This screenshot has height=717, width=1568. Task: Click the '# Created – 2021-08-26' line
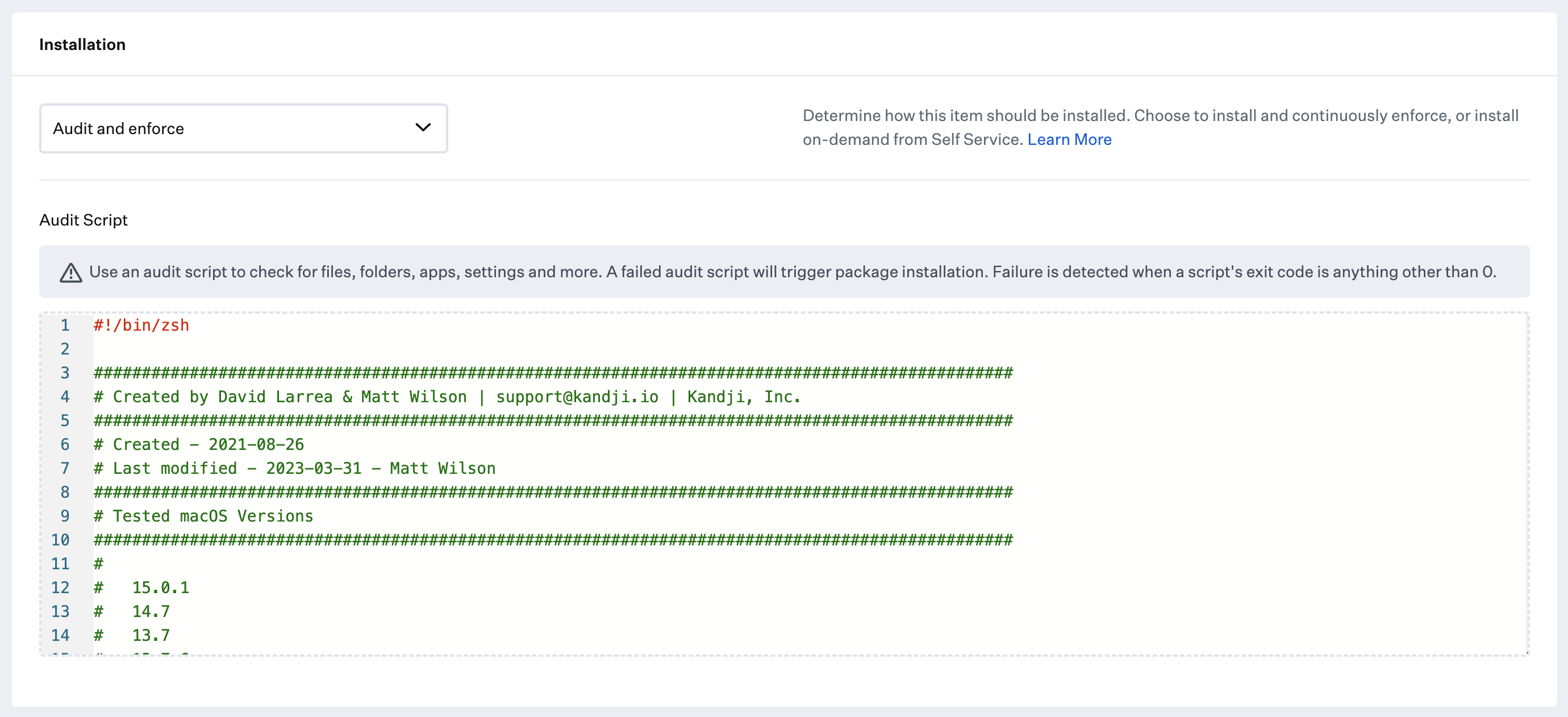198,445
